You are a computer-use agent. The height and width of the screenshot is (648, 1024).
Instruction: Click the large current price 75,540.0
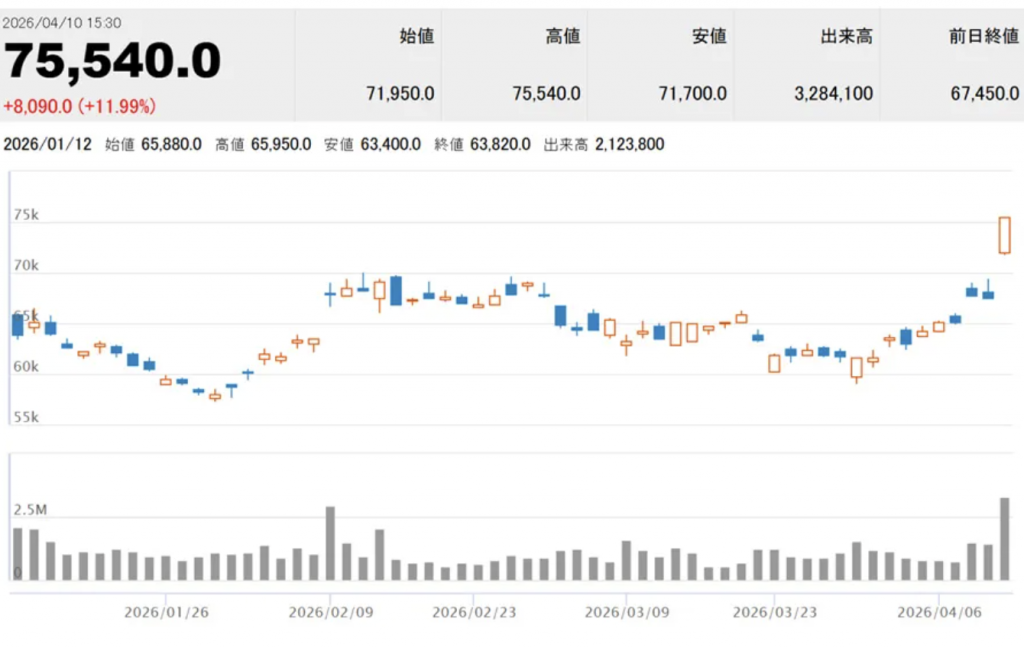point(111,64)
